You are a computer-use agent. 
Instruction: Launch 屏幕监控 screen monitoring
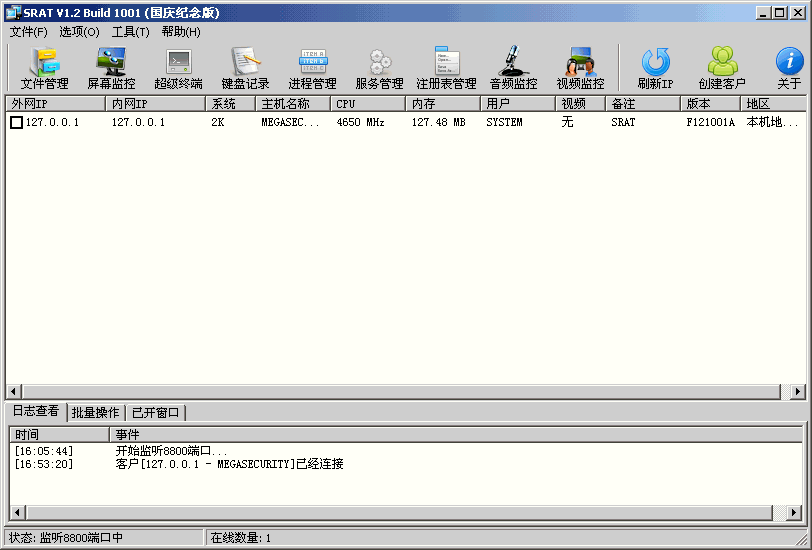click(x=111, y=68)
